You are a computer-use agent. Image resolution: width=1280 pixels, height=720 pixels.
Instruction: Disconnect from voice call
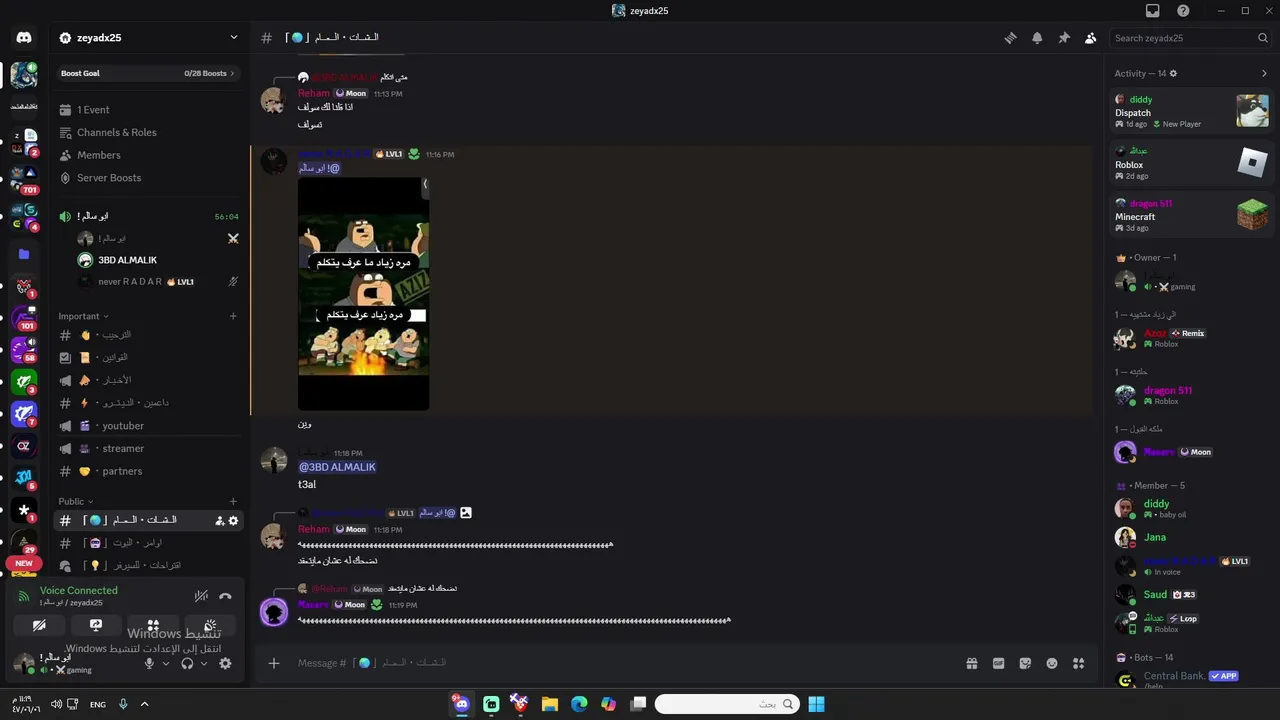click(225, 596)
